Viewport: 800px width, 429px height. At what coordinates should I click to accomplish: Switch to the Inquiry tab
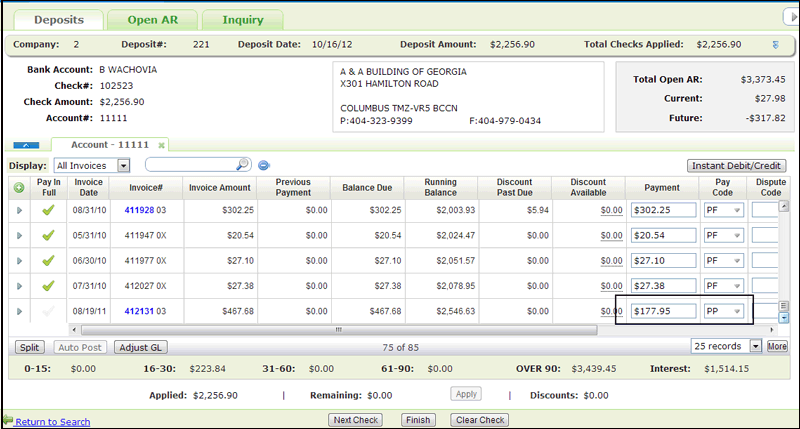(243, 20)
